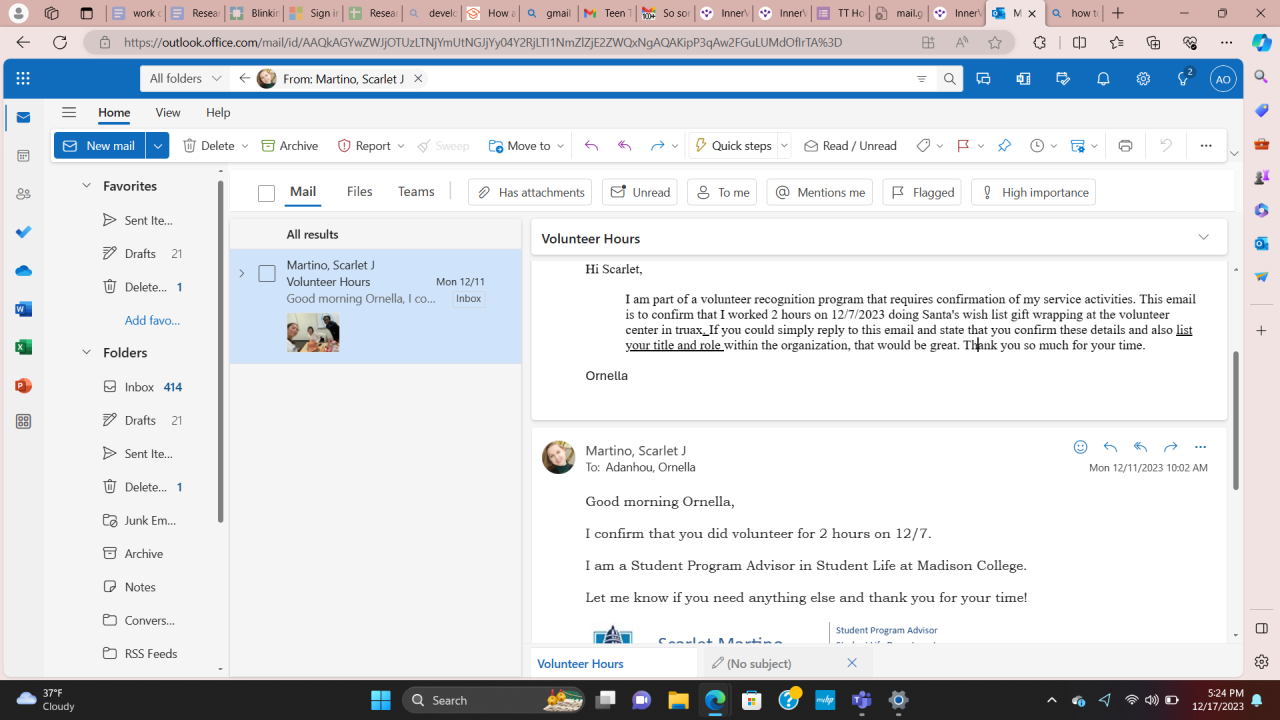Viewport: 1280px width, 720px height.
Task: Tick checkbox for Scarlet Martino's message
Action: (267, 273)
